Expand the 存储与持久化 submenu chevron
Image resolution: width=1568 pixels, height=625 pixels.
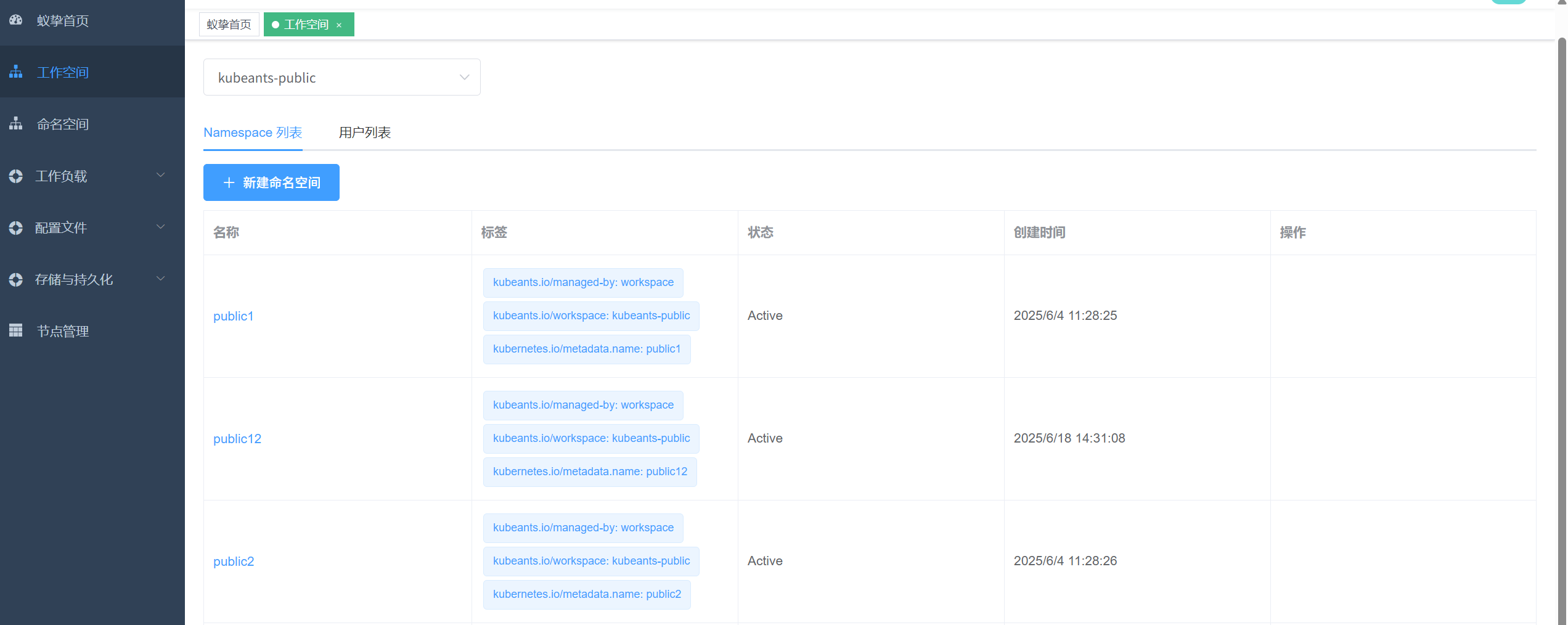tap(161, 279)
